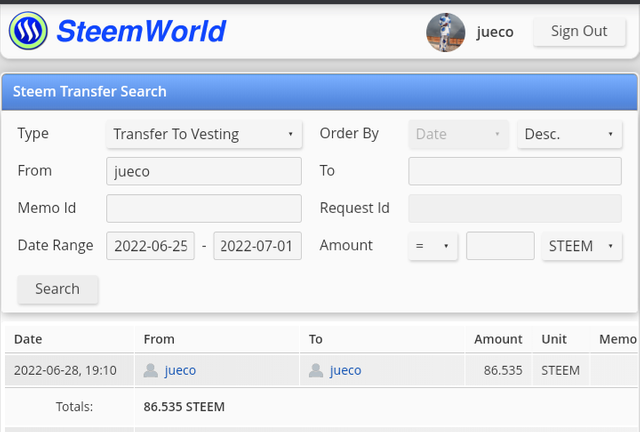Open the Amount operator equals dropdown

coord(433,246)
